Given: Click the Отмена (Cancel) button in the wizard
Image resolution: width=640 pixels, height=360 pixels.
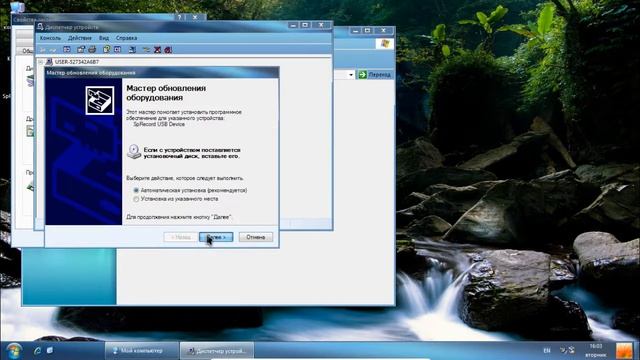Looking at the screenshot, I should 256,237.
